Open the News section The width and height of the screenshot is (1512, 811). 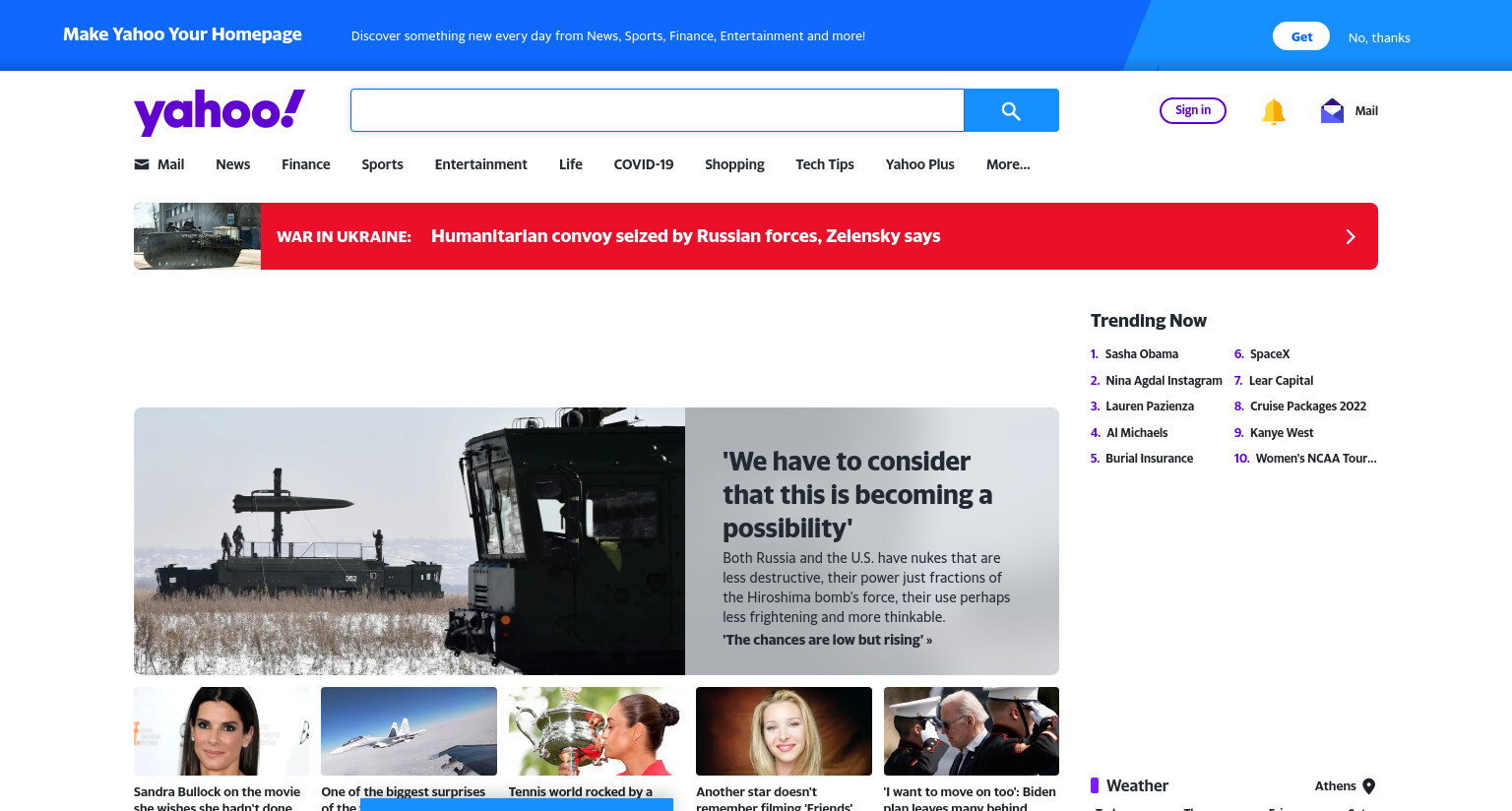tap(233, 164)
